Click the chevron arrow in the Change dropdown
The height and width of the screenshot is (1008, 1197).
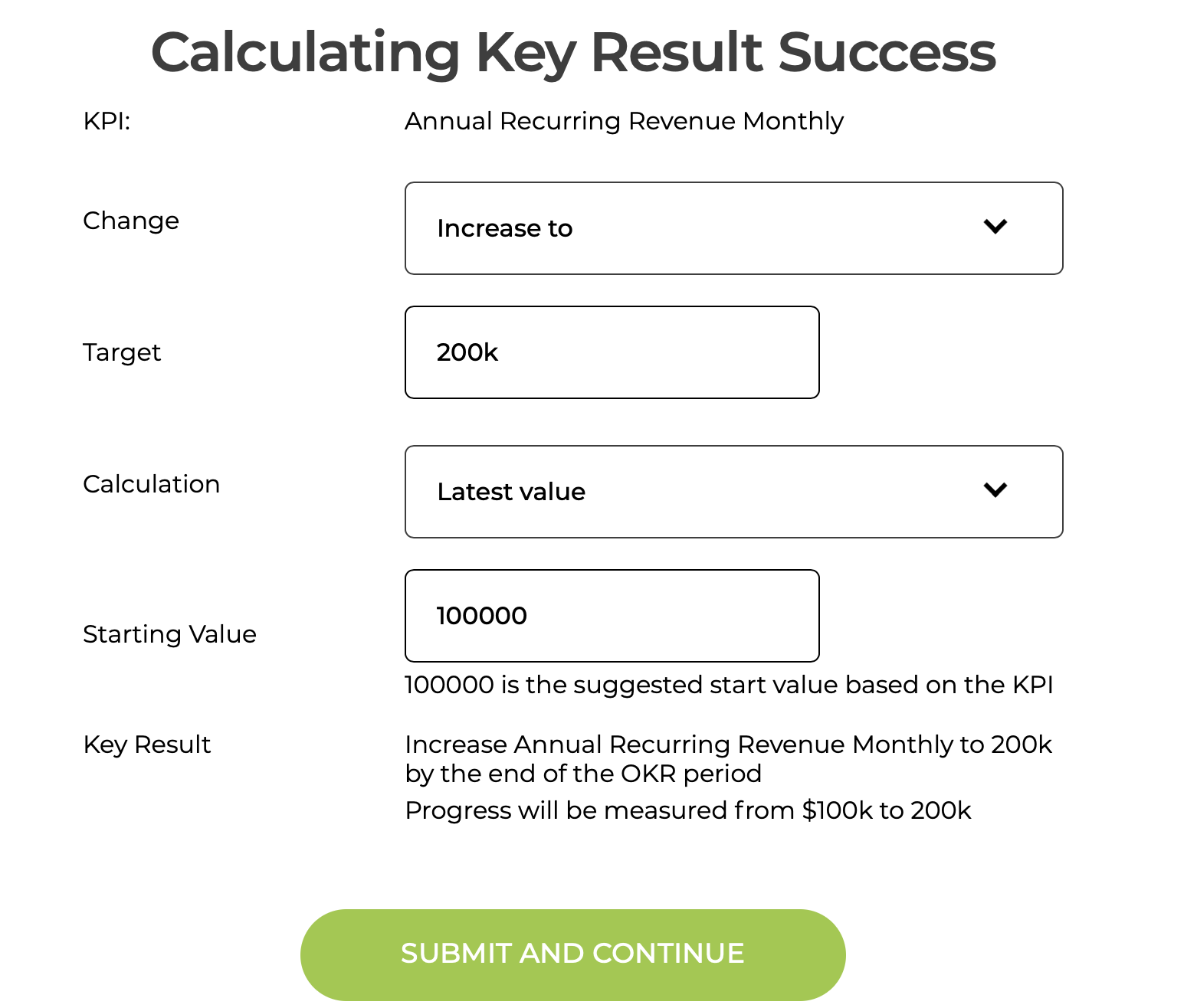[995, 227]
